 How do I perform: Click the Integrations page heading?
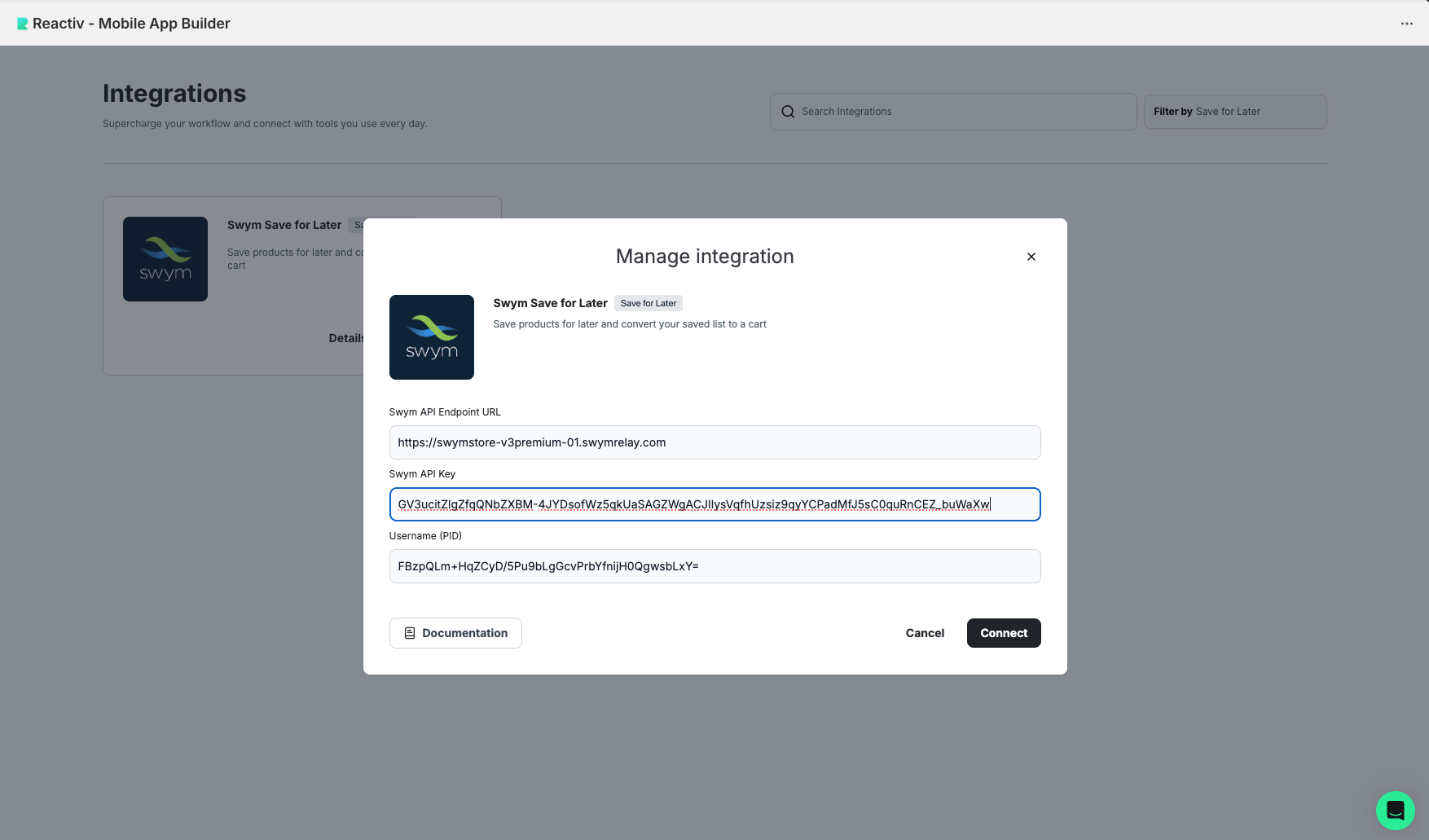click(x=174, y=94)
